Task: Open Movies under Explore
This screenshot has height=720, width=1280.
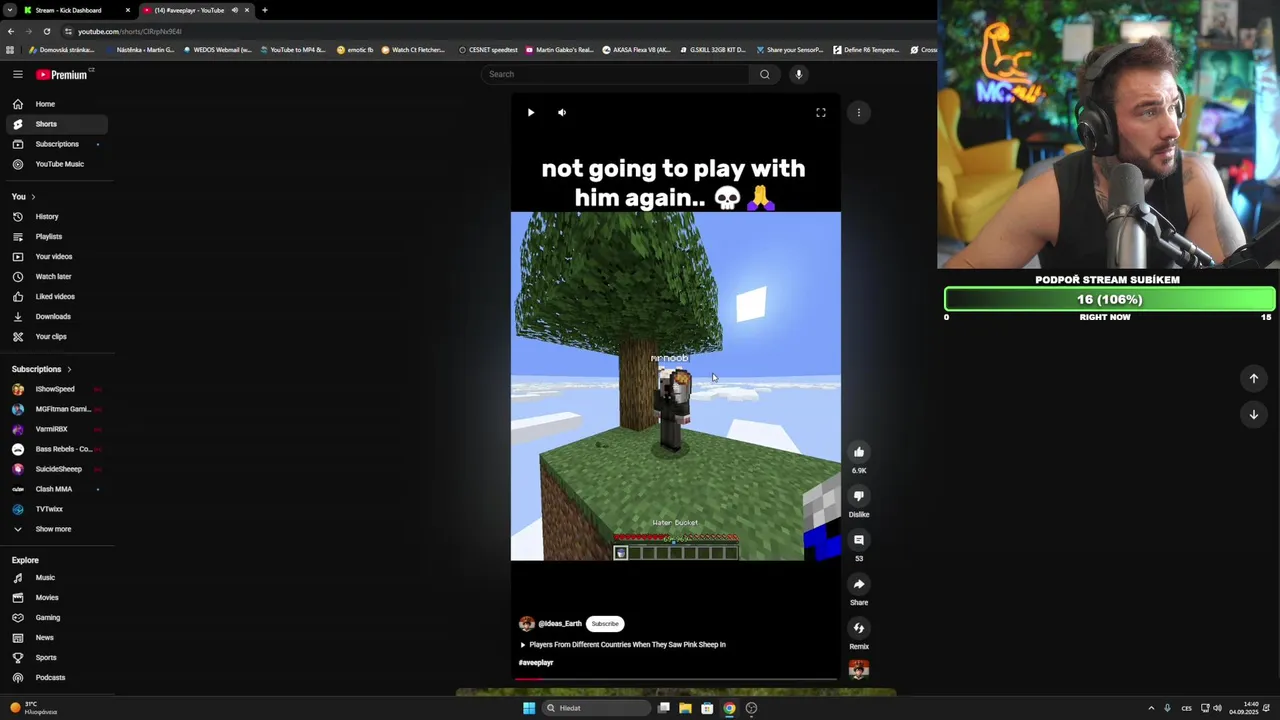Action: click(55, 598)
